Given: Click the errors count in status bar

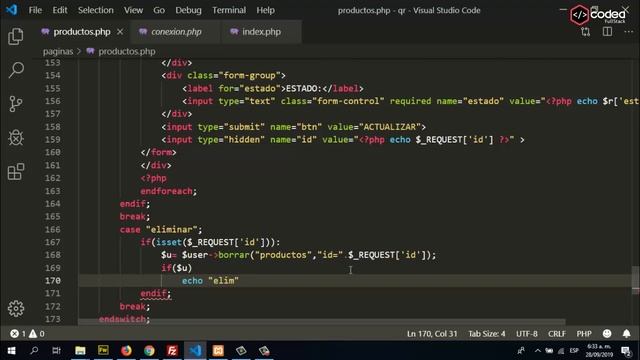Looking at the screenshot, I should (x=18, y=334).
